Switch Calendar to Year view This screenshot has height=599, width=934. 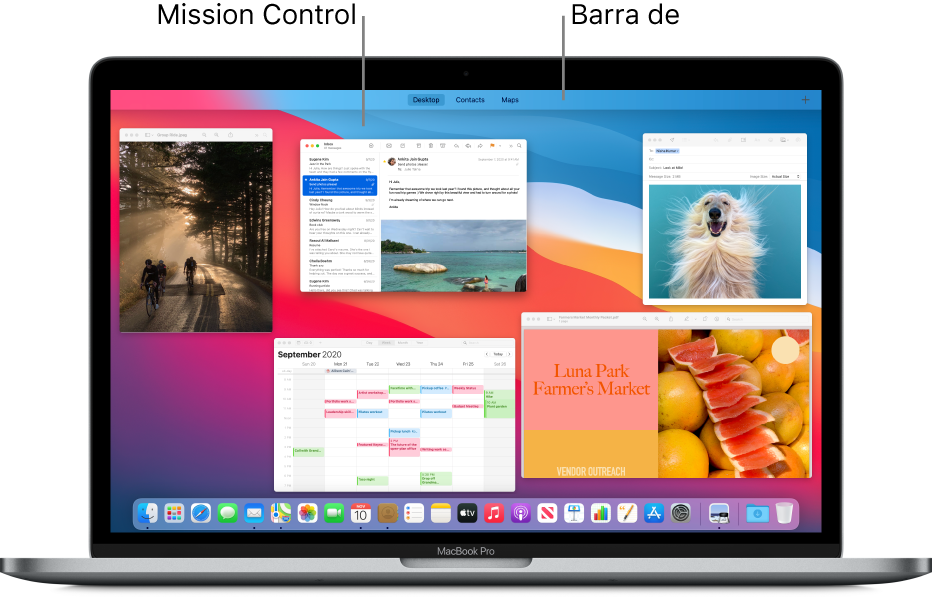coord(419,343)
